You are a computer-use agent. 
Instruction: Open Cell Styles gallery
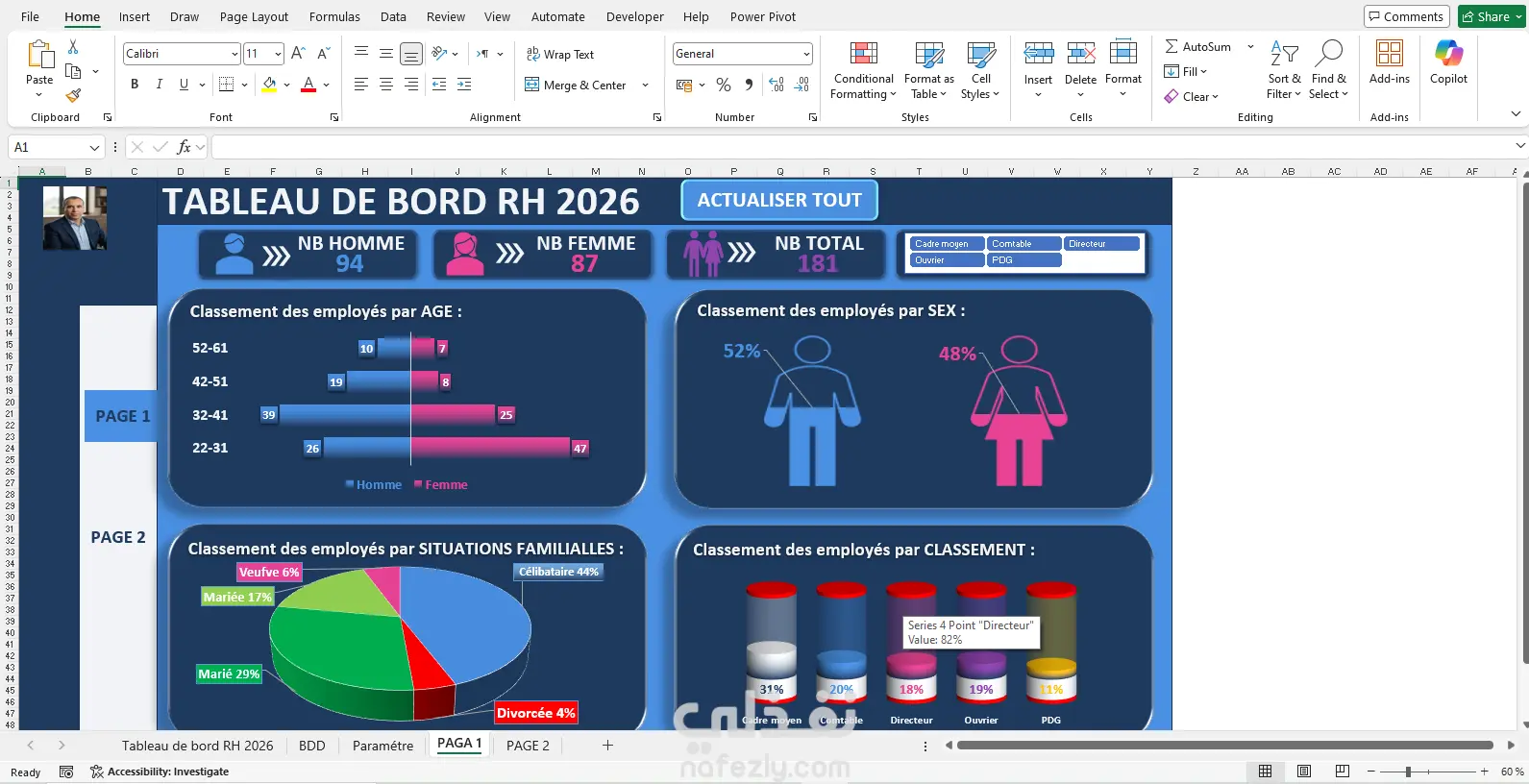click(980, 71)
